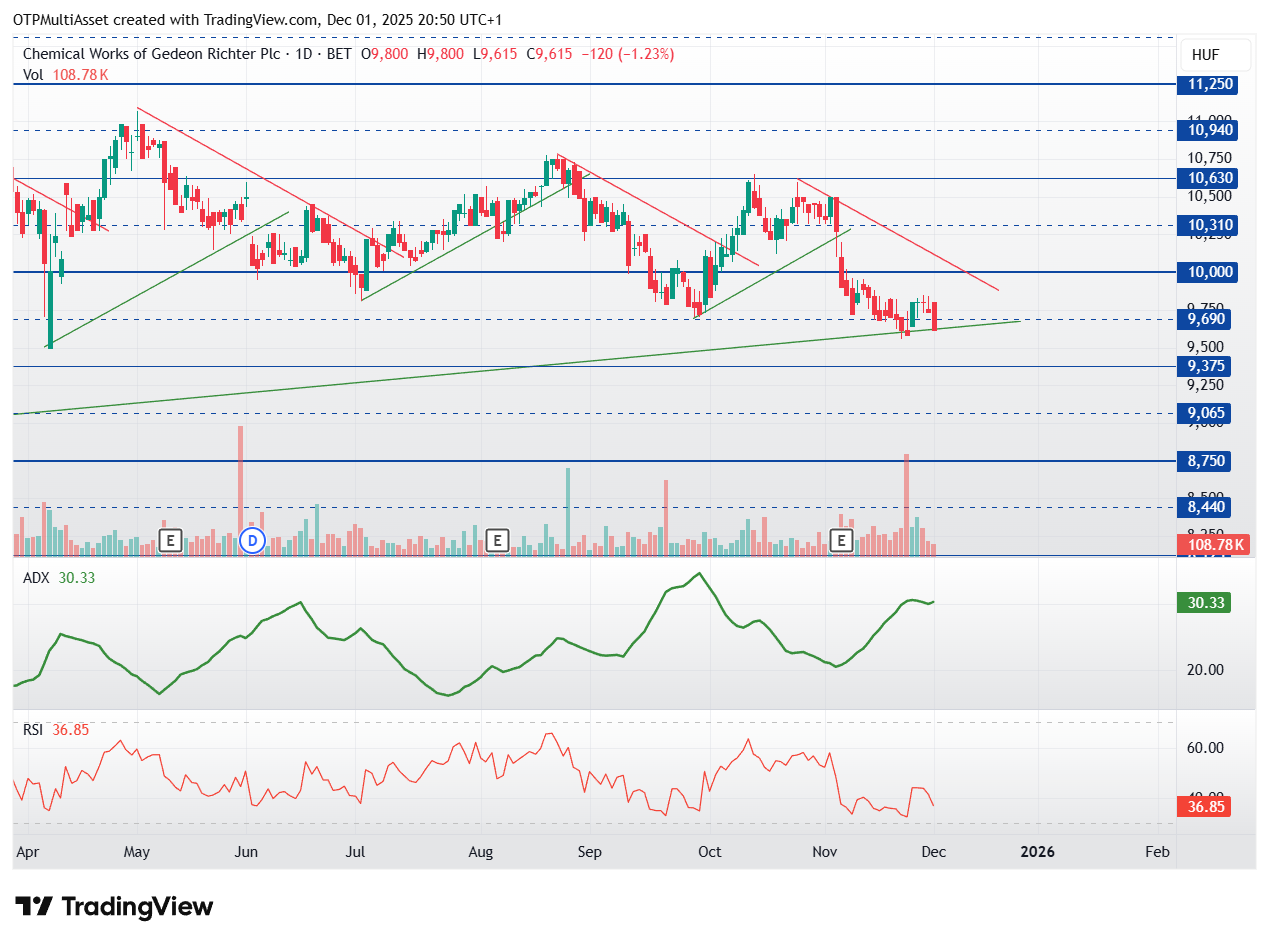Click the 11,250 price level label

click(x=1209, y=85)
